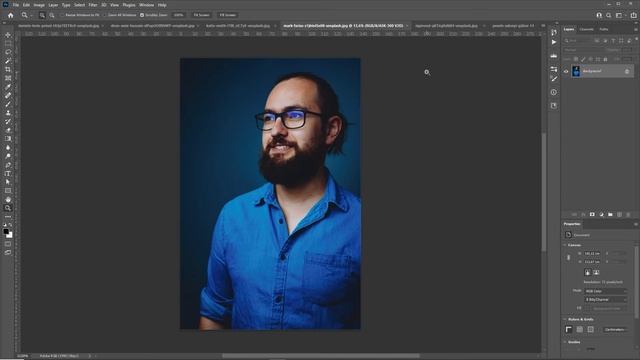Collapse the Rulers & Grids section

pyautogui.click(x=565, y=320)
